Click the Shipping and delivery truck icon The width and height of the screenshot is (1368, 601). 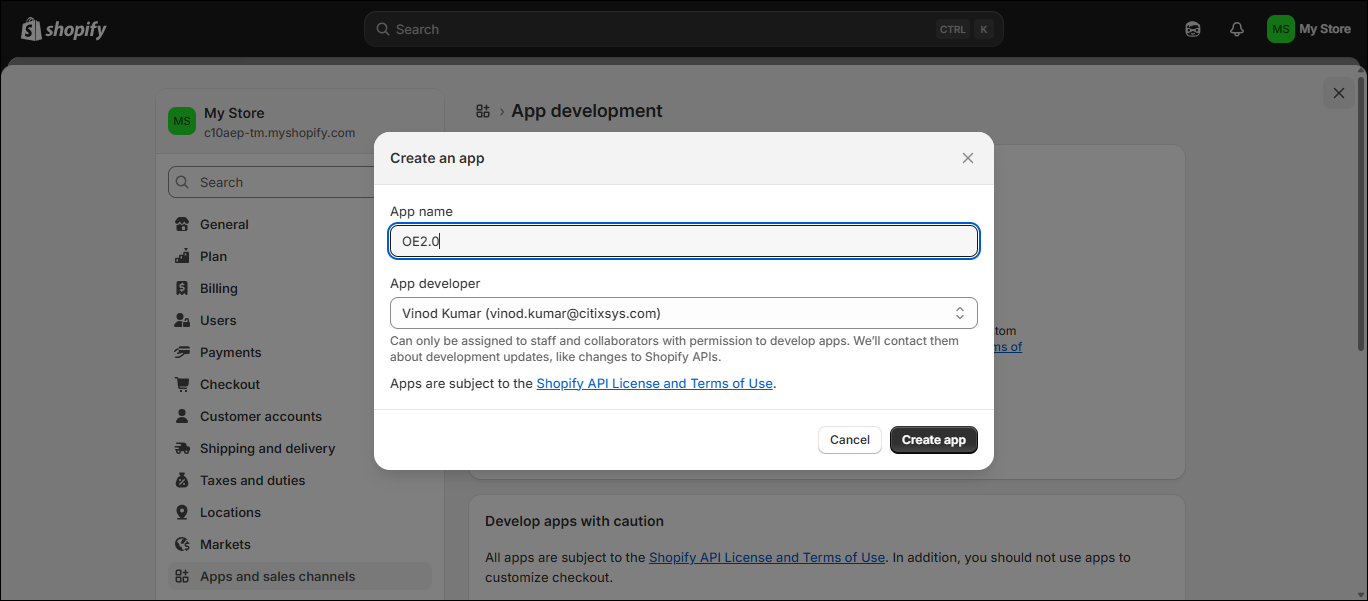182,449
